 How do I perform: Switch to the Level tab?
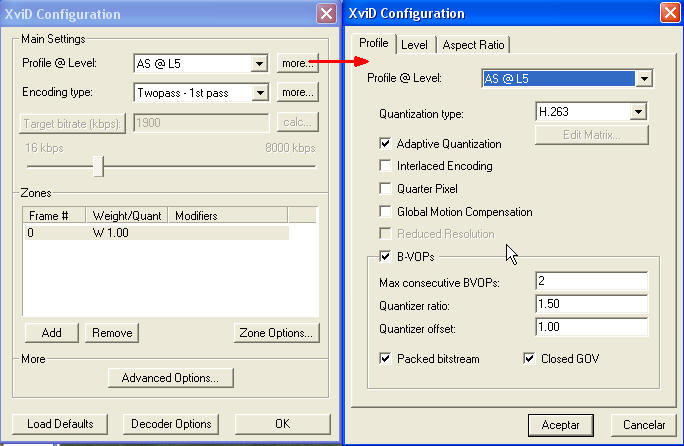click(414, 45)
